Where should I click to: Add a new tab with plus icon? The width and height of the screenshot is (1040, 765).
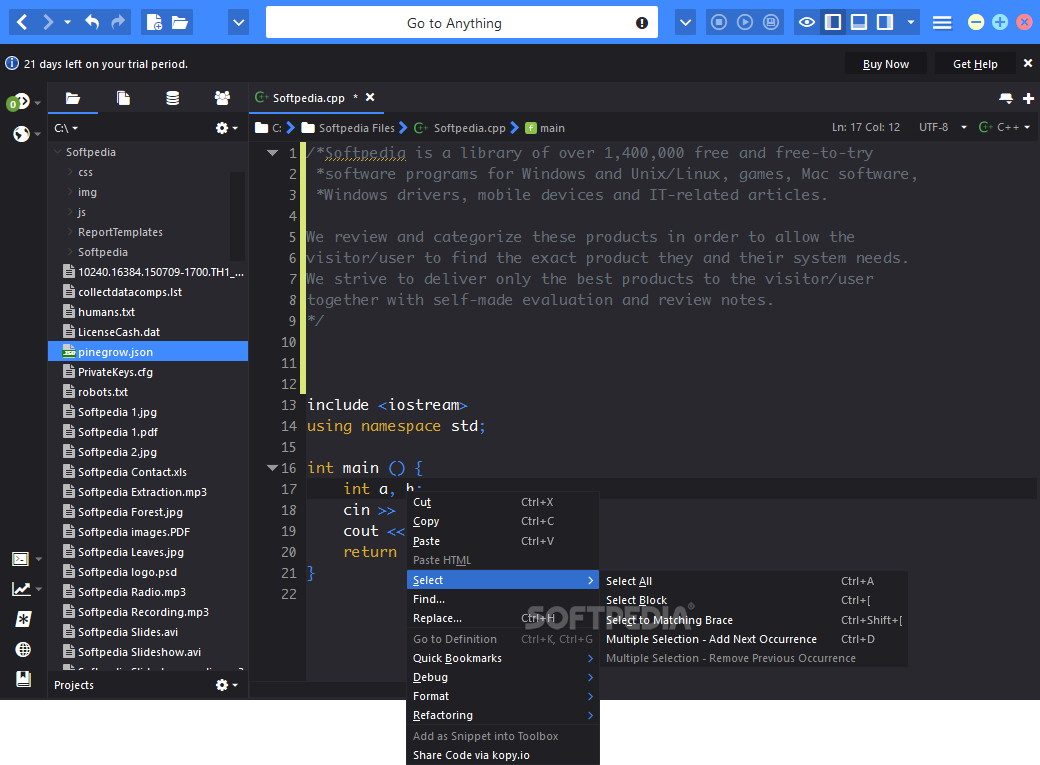tap(1028, 99)
